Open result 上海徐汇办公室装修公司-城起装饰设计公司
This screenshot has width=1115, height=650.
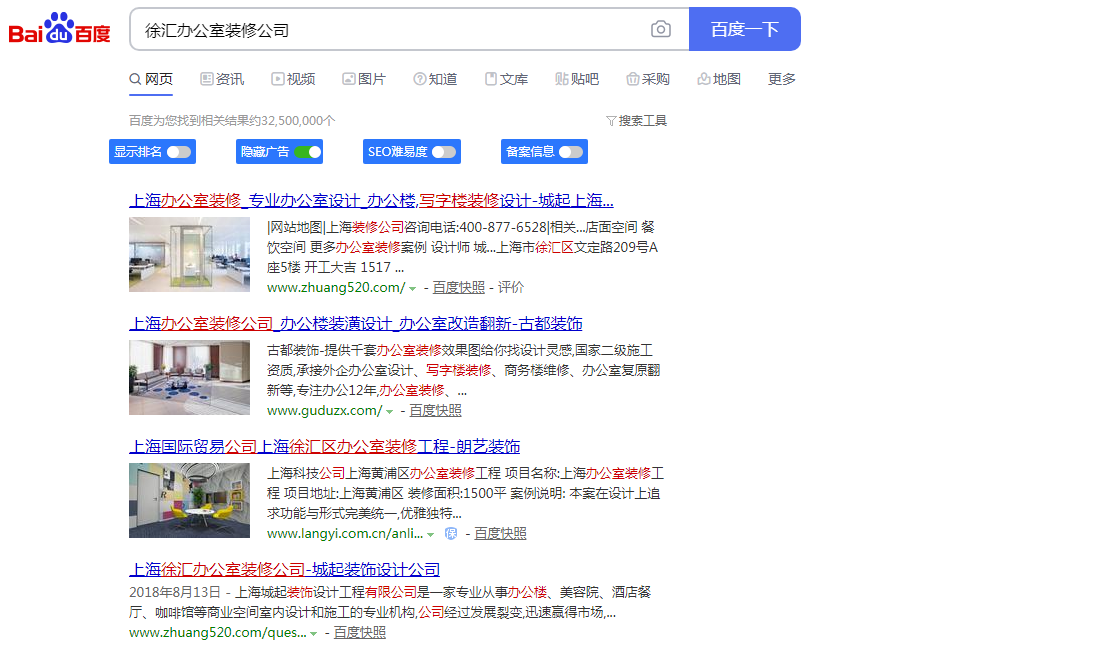point(284,570)
